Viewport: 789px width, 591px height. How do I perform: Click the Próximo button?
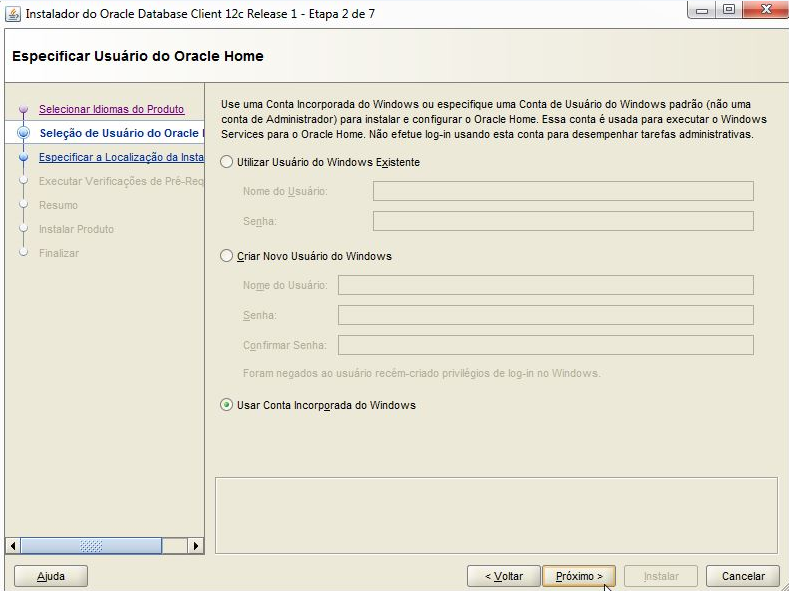(579, 576)
